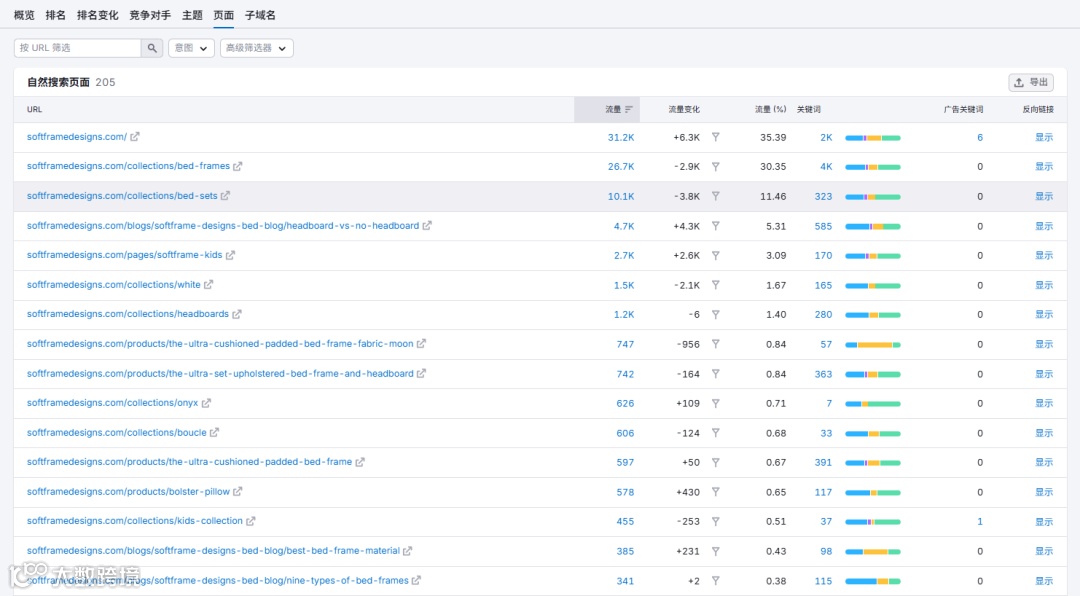Switch to the 排名变化 tab
The image size is (1080, 596).
click(98, 15)
